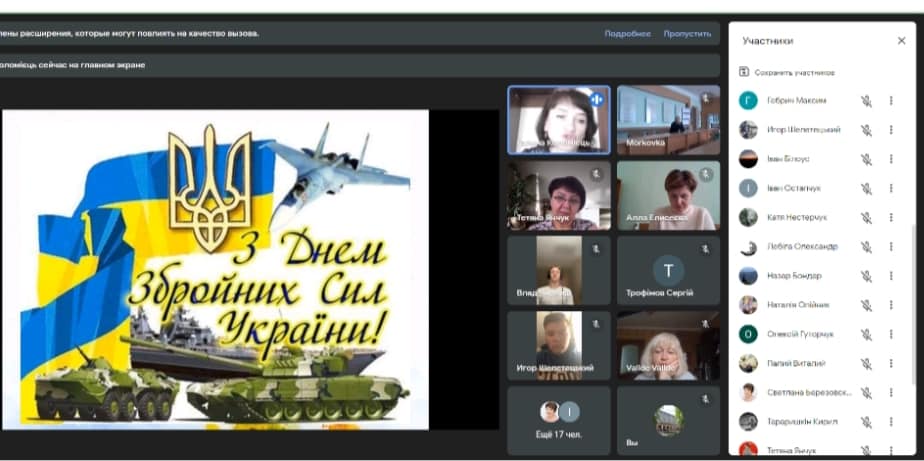This screenshot has height=461, width=924.
Task: Click the muted mic icon beside Катя Нестерчук
Action: (866, 218)
